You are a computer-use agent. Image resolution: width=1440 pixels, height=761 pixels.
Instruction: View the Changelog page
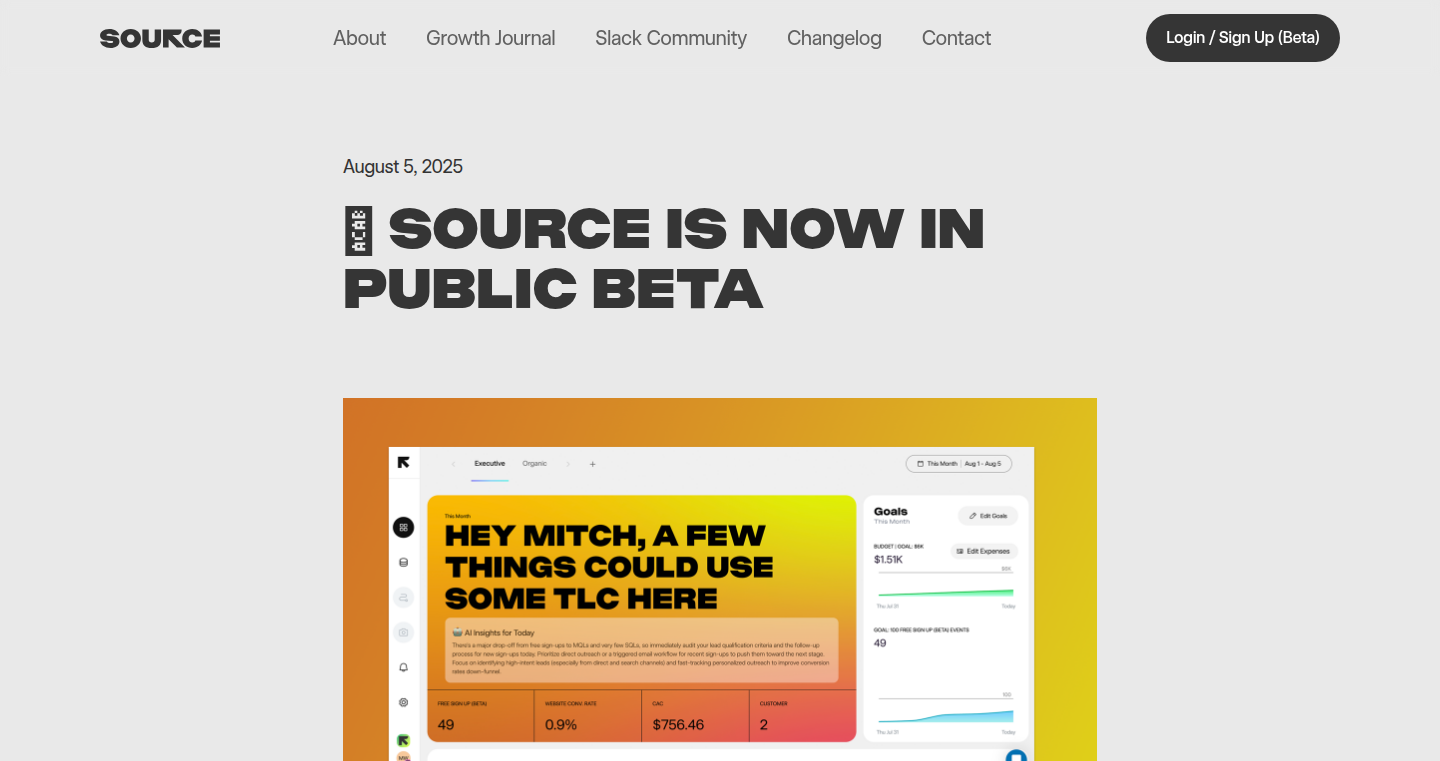pos(834,38)
